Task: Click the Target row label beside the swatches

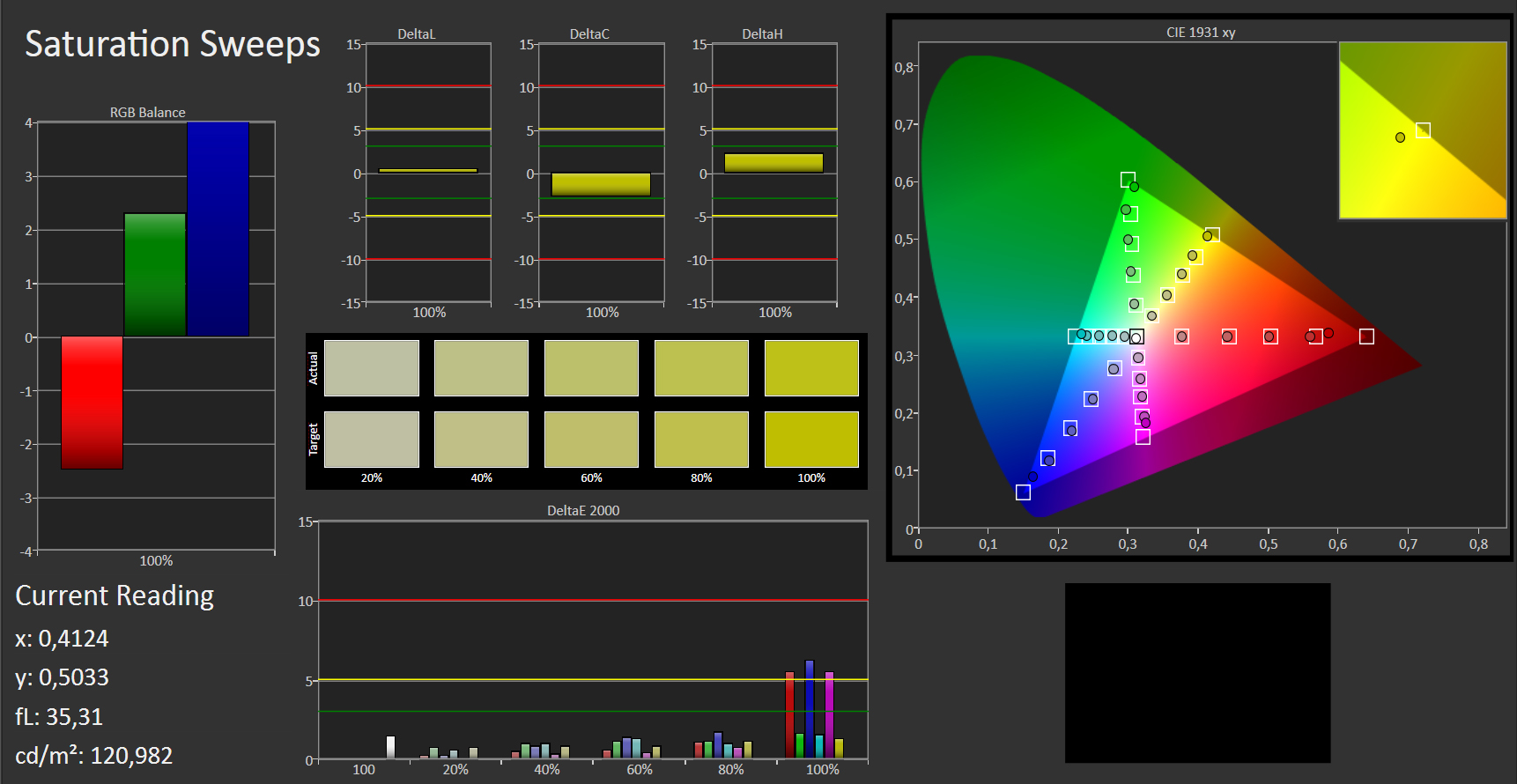Action: pos(313,440)
